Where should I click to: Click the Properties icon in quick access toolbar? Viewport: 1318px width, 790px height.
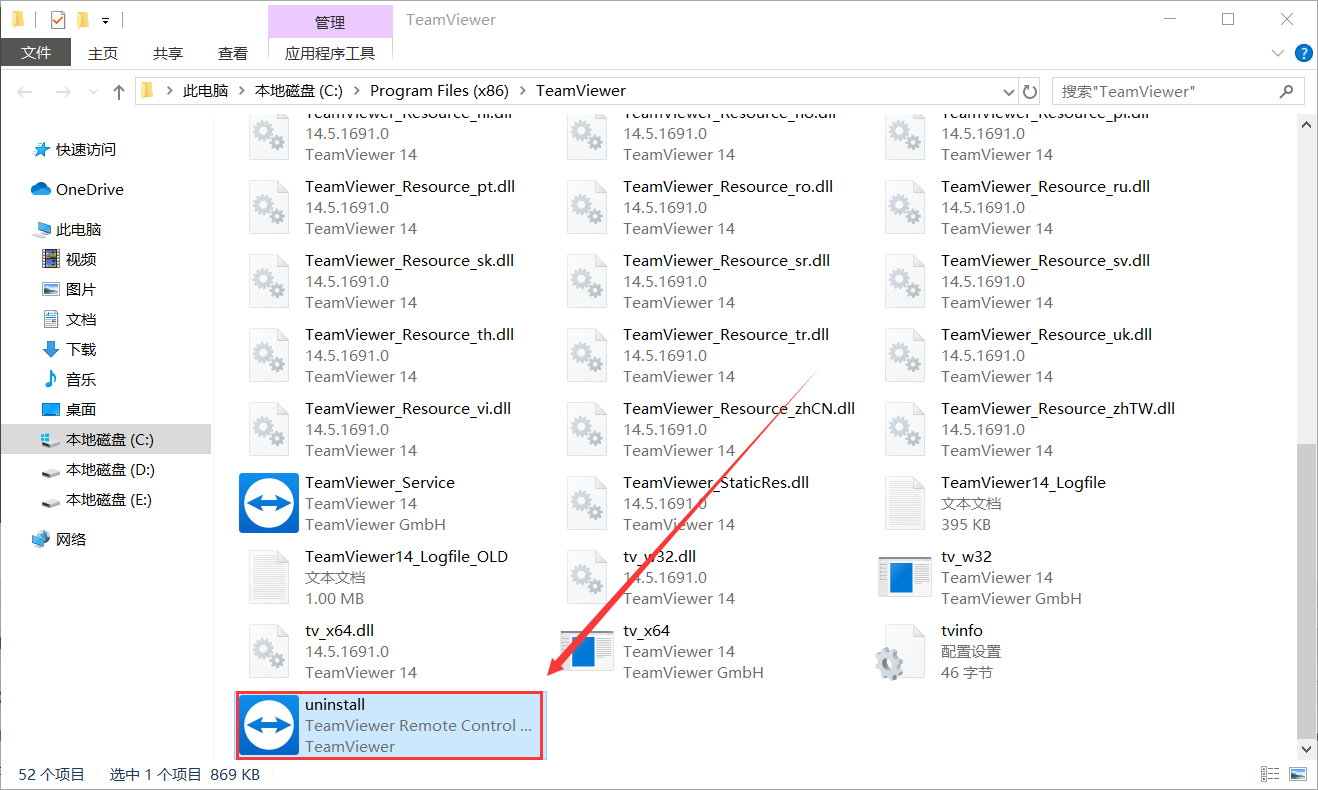(57, 20)
